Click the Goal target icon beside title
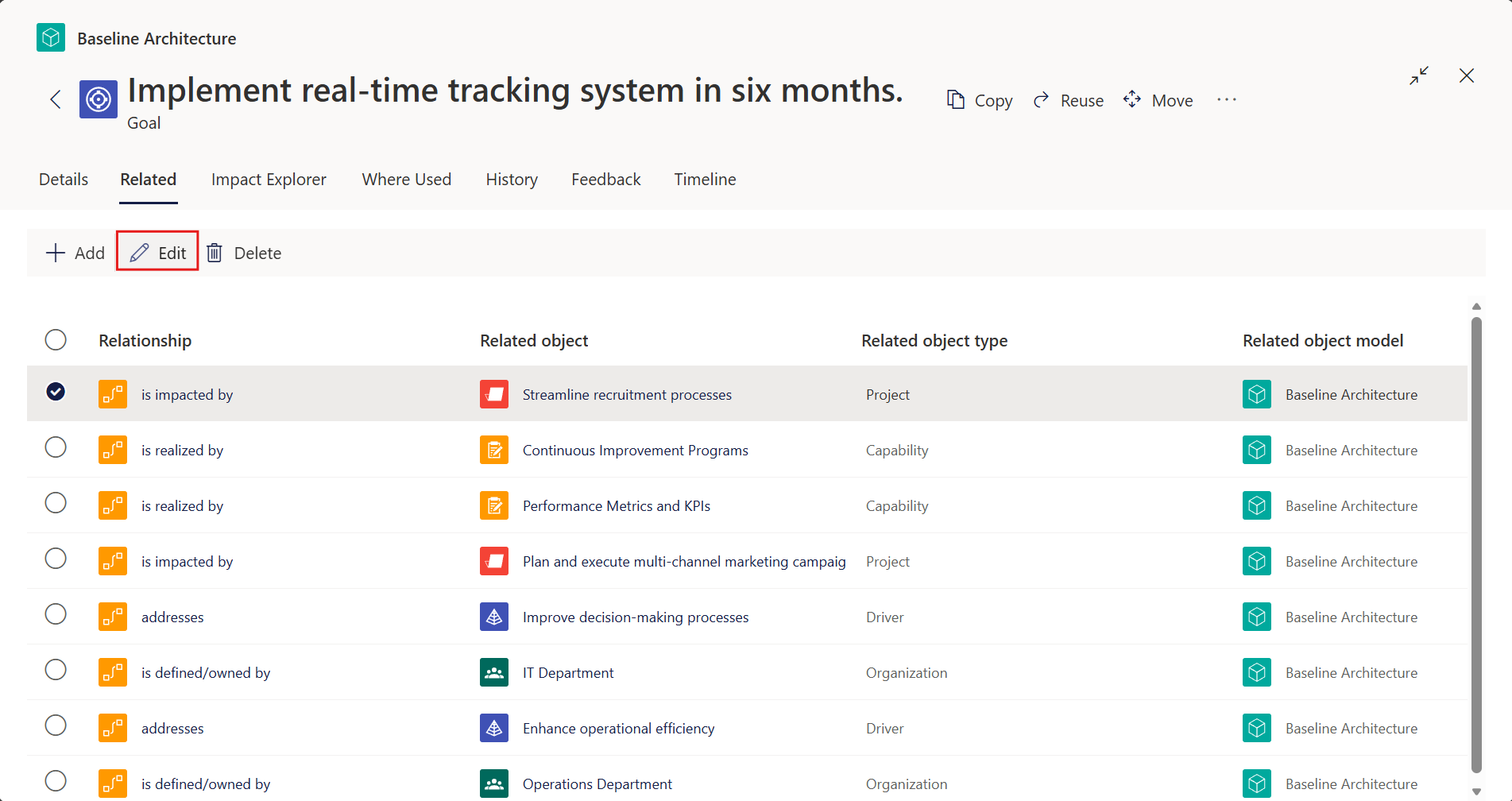Viewport: 1512px width, 801px height. click(99, 99)
